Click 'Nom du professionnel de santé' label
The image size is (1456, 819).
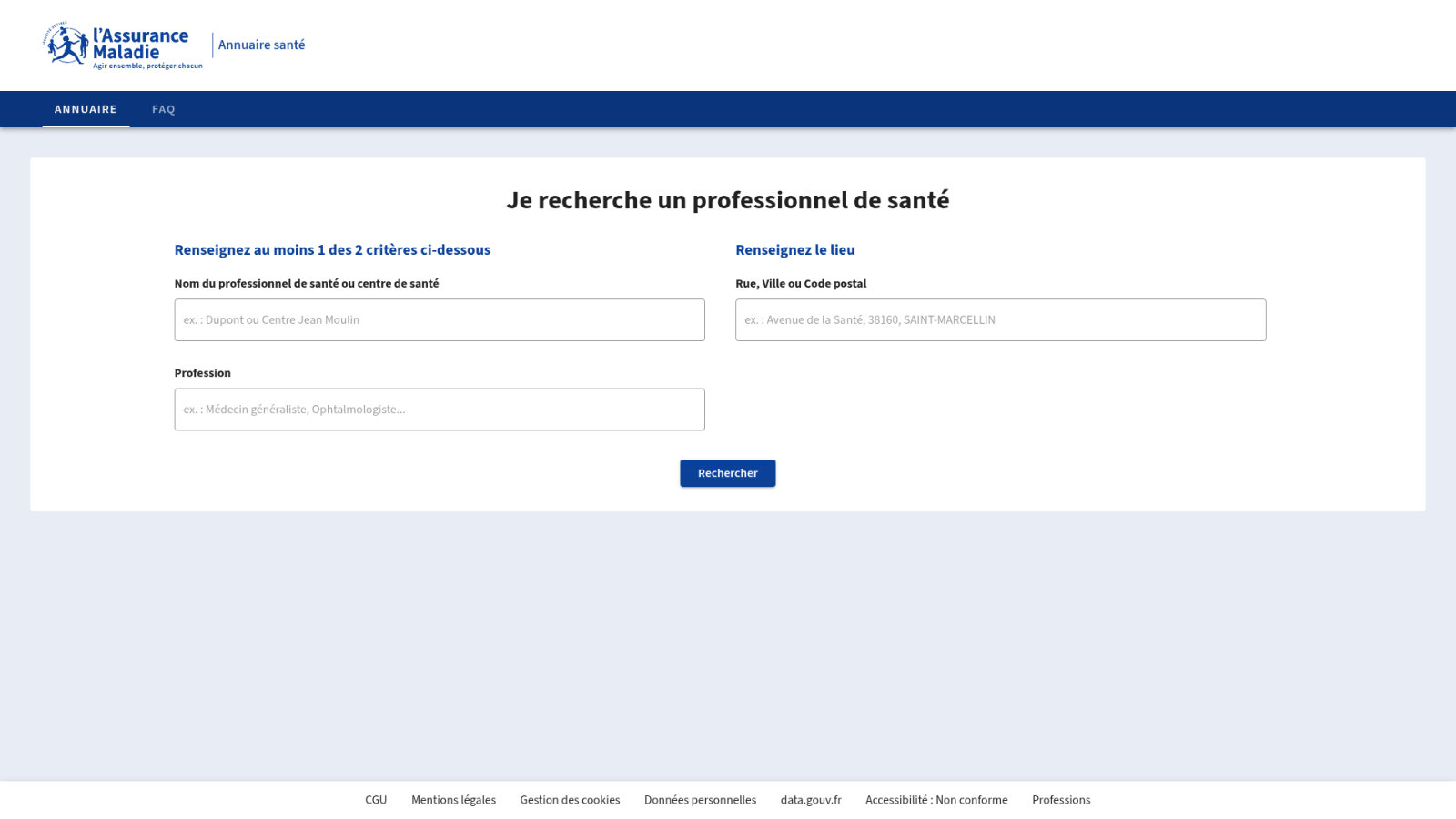point(307,284)
